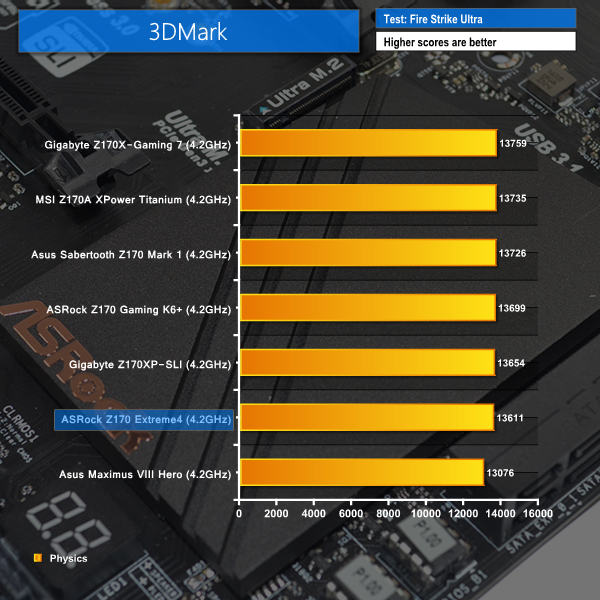This screenshot has height=600, width=600.
Task: Click the bar for ASRock Z170 Extreme4
Action: (367, 417)
